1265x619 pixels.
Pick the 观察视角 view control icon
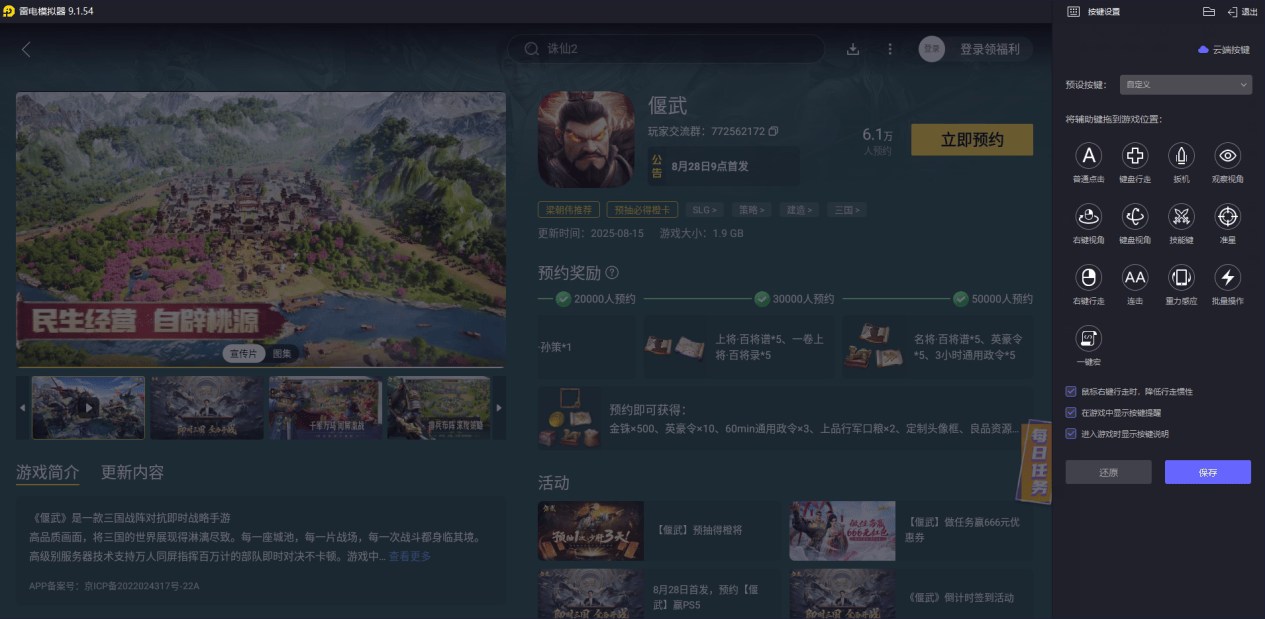[1227, 156]
